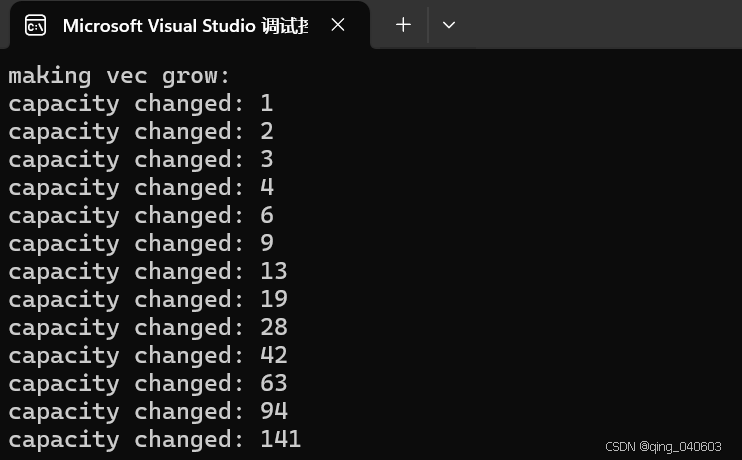Close the Microsoft Visual Studio console tab
Viewport: 742px width, 460px height.
338,25
